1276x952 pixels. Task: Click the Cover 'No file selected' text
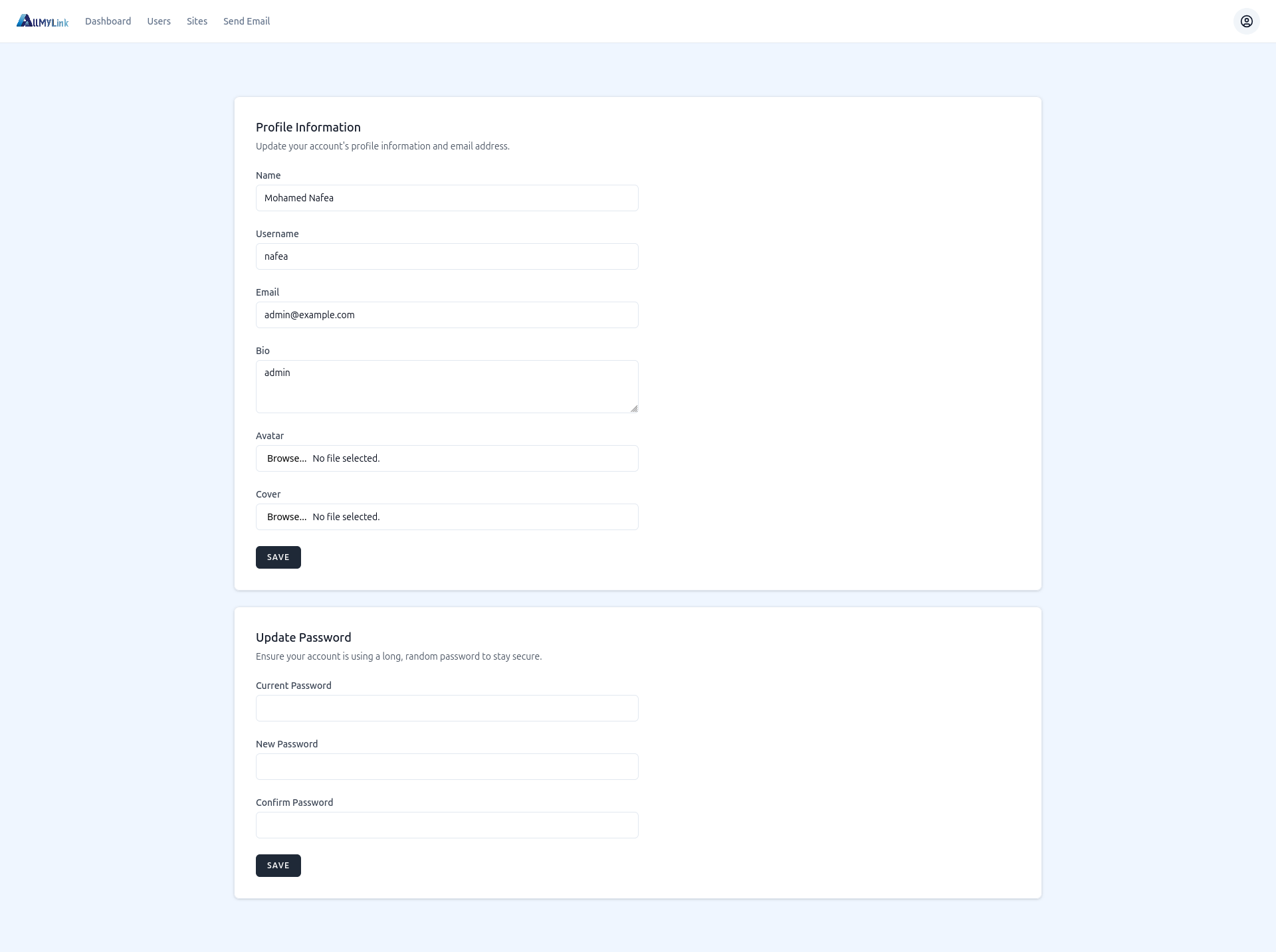pyautogui.click(x=346, y=517)
